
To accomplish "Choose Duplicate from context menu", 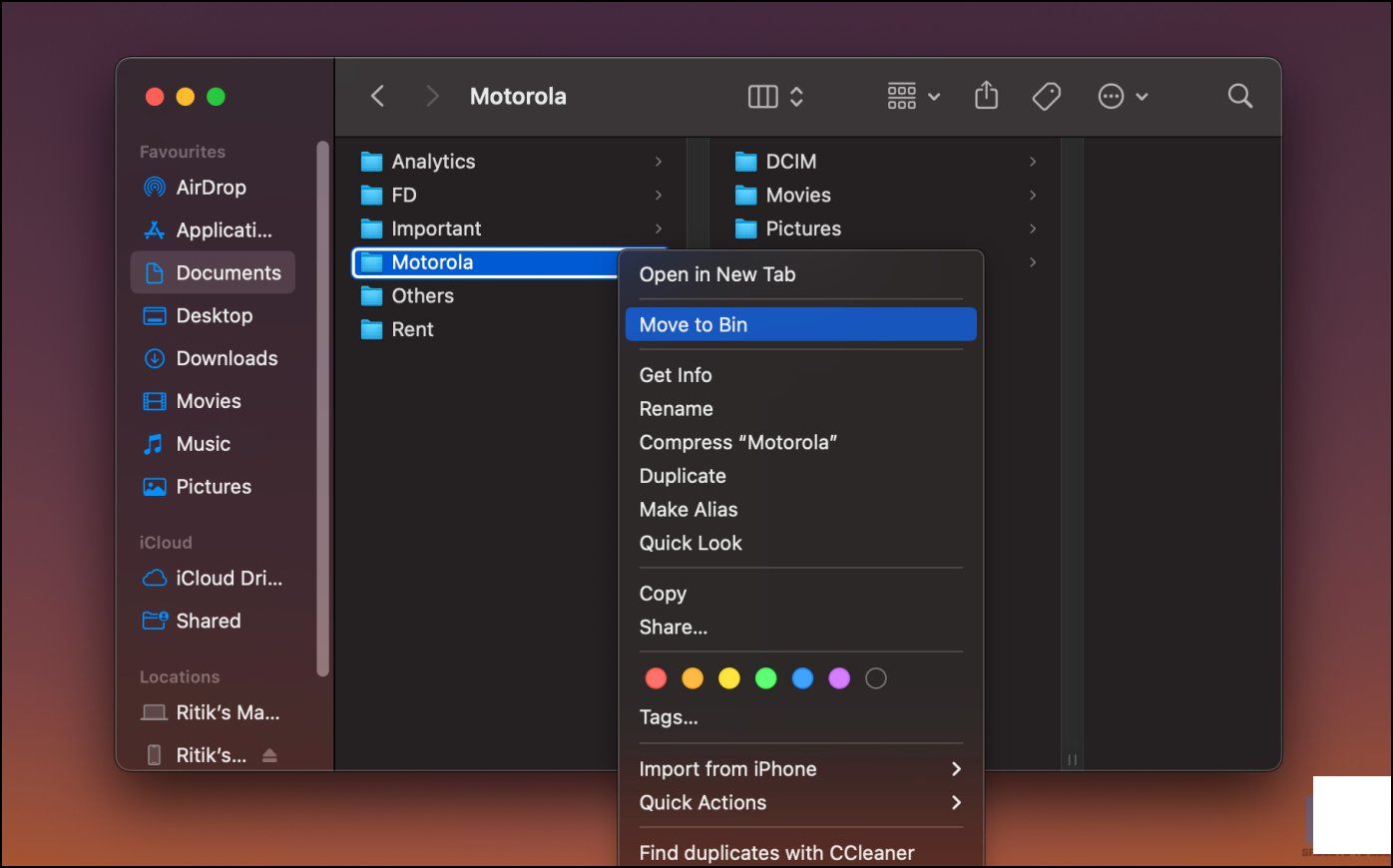I will tap(800, 476).
